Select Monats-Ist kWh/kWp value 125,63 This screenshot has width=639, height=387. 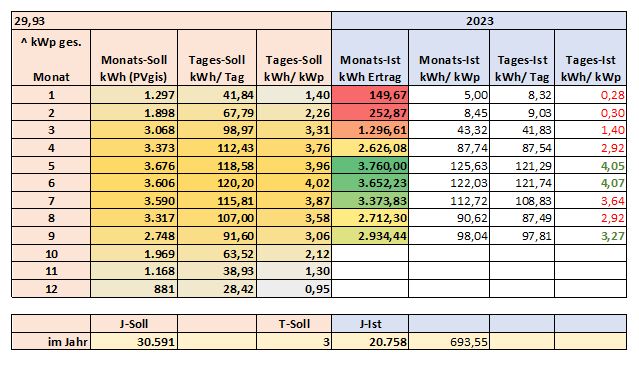coord(449,166)
